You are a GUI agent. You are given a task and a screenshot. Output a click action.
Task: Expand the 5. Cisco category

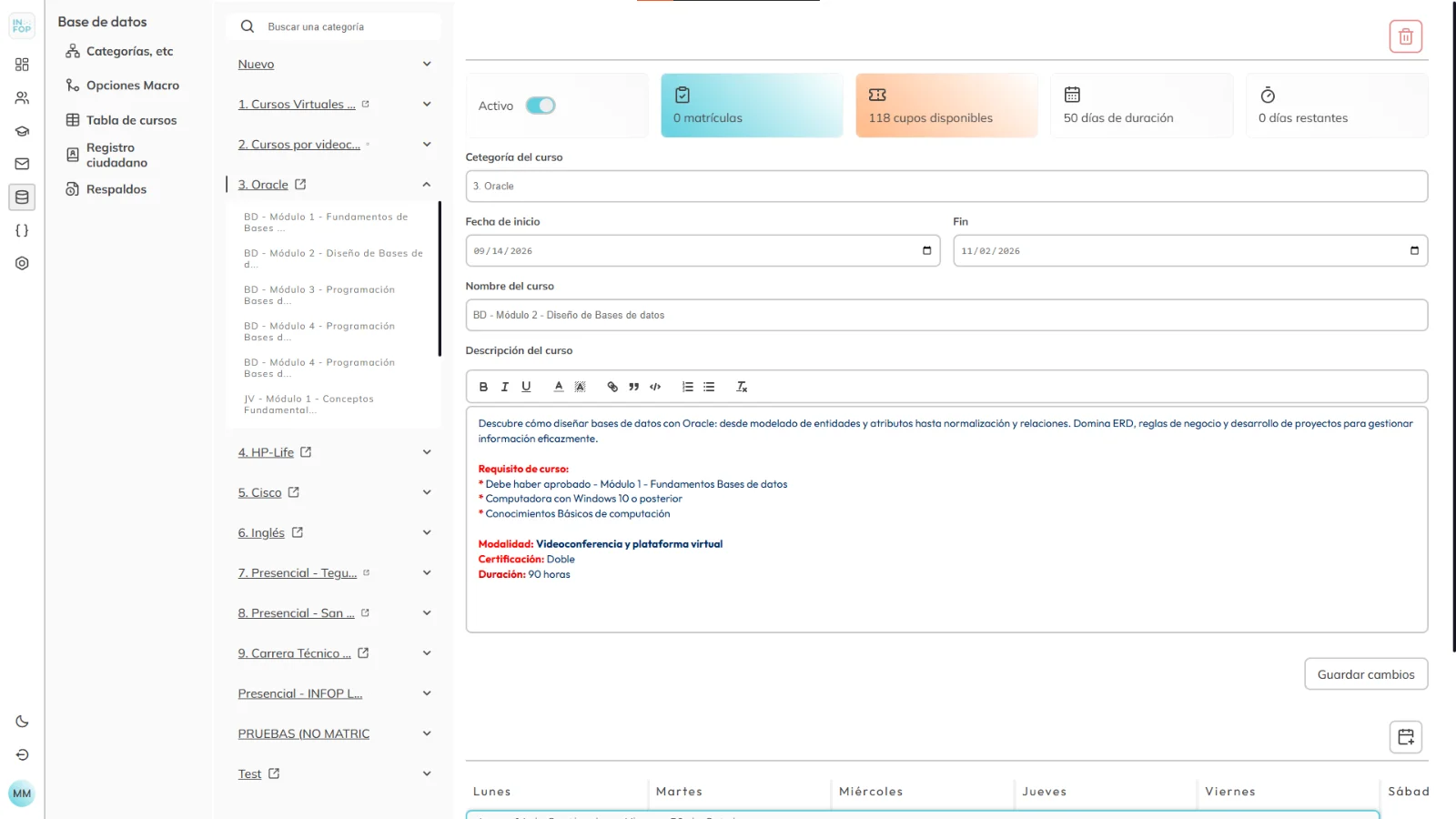(x=427, y=492)
